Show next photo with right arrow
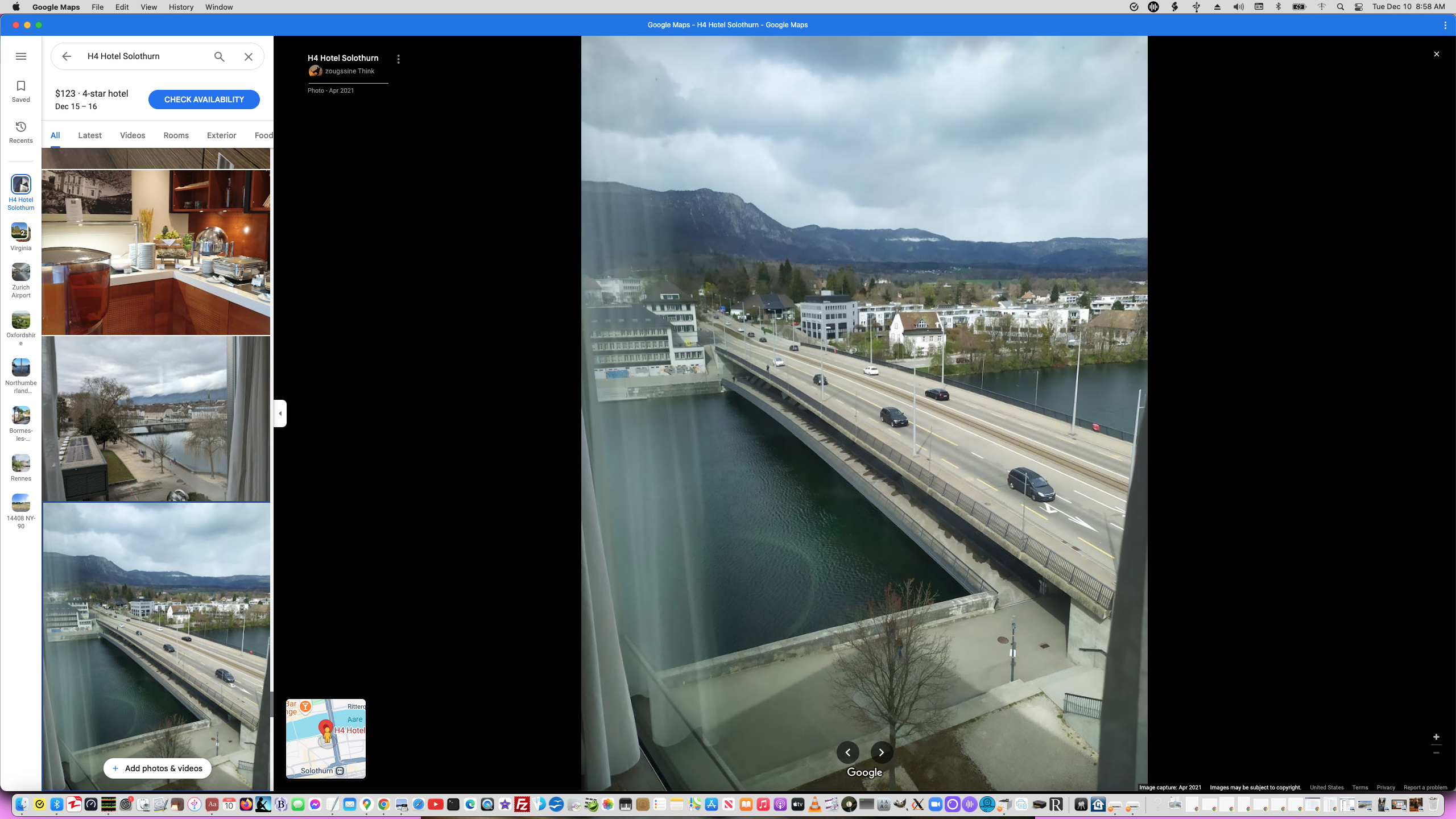The width and height of the screenshot is (1456, 819). point(881,752)
